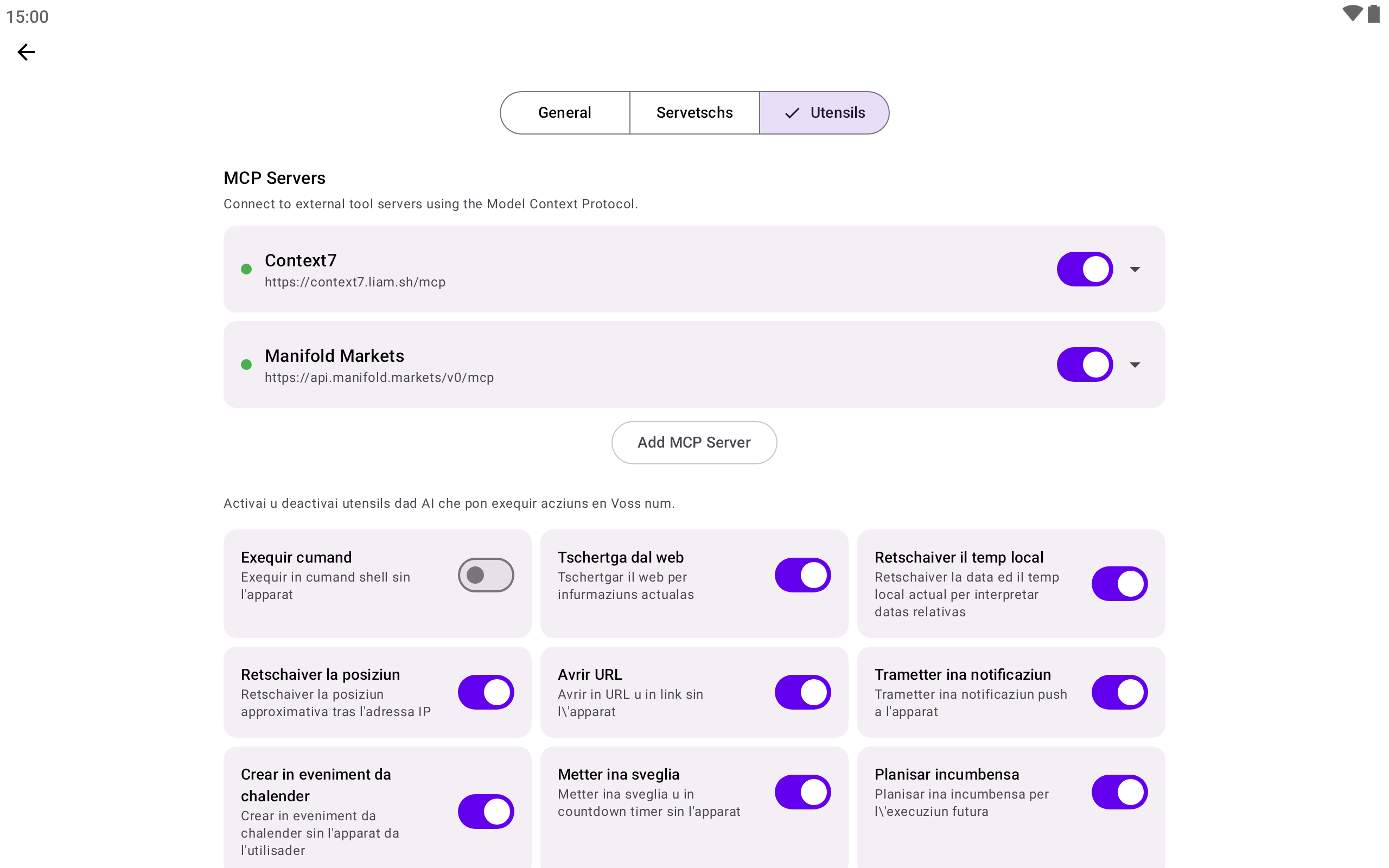Image resolution: width=1389 pixels, height=868 pixels.
Task: Expand the Manifold Markets server details
Action: [1135, 365]
